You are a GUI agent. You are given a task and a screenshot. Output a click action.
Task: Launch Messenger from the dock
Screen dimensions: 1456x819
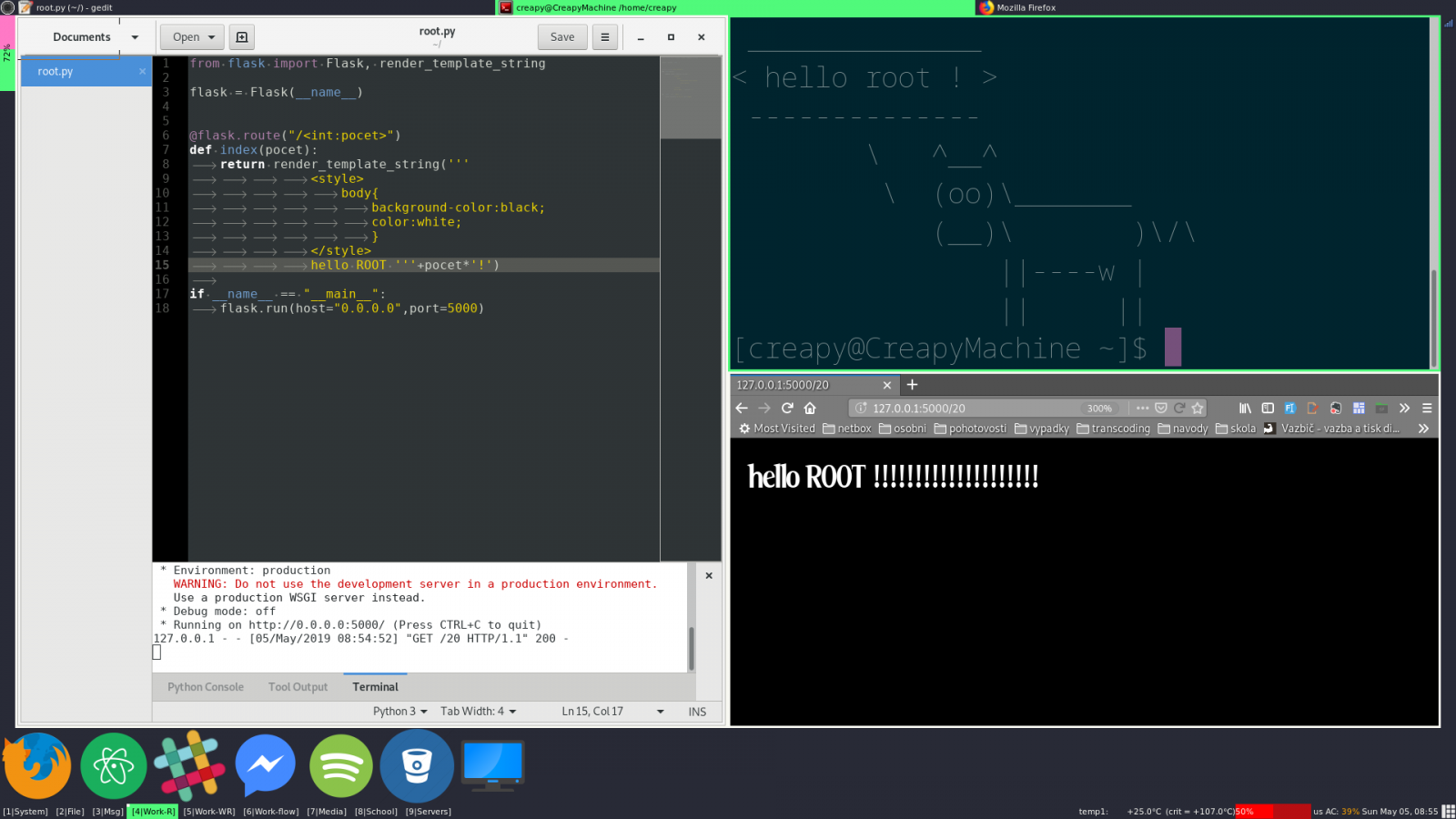pos(265,765)
